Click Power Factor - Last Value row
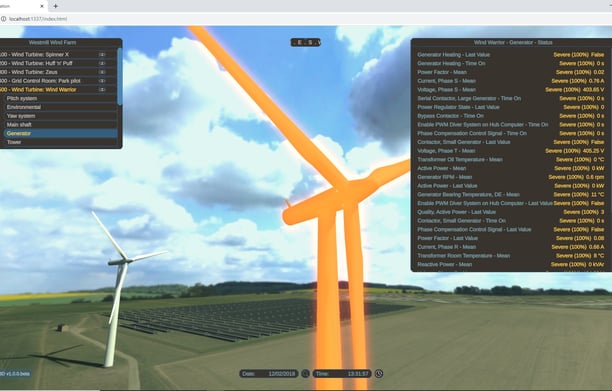 [x=511, y=238]
